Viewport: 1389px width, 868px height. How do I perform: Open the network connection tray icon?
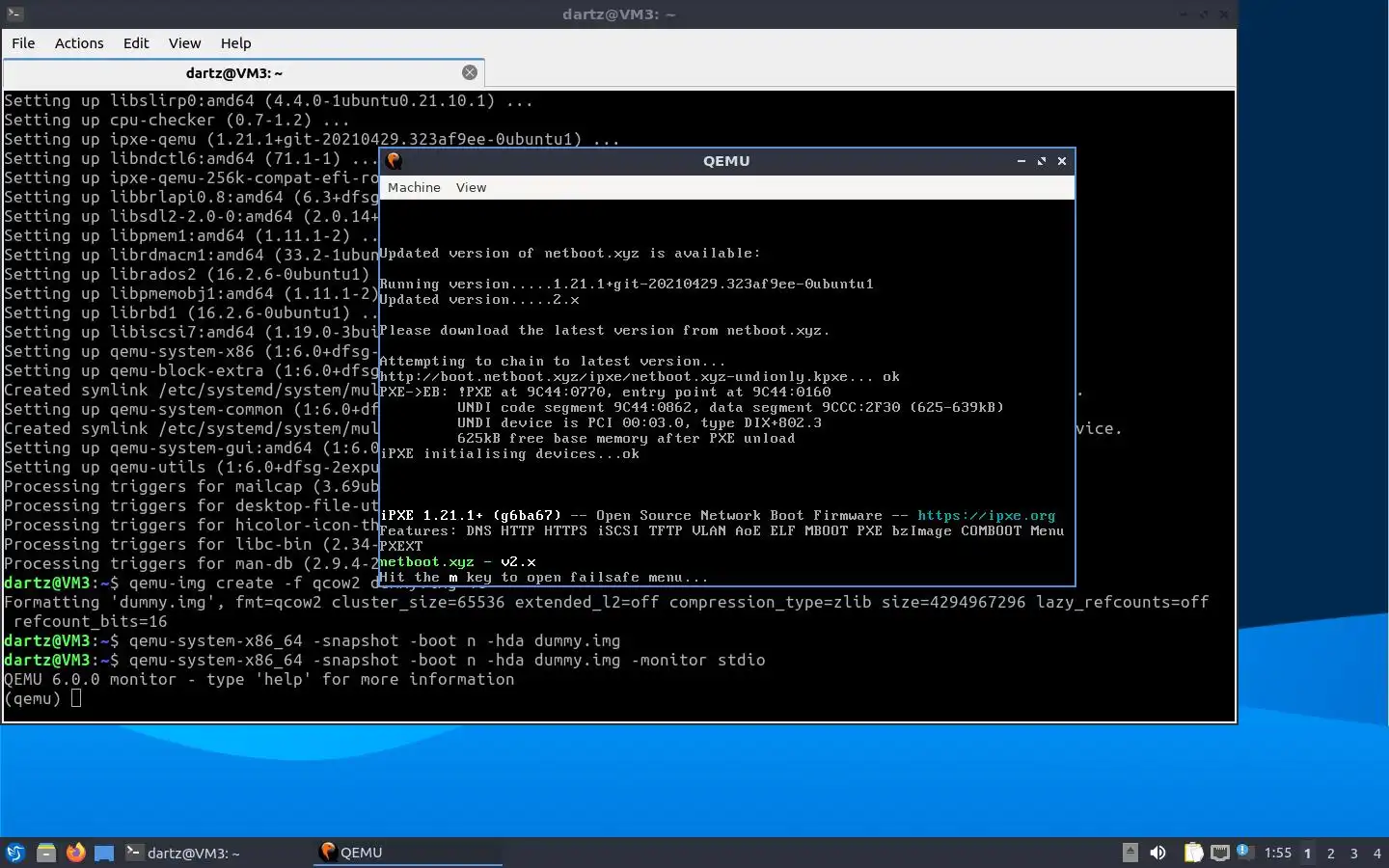tap(1220, 853)
